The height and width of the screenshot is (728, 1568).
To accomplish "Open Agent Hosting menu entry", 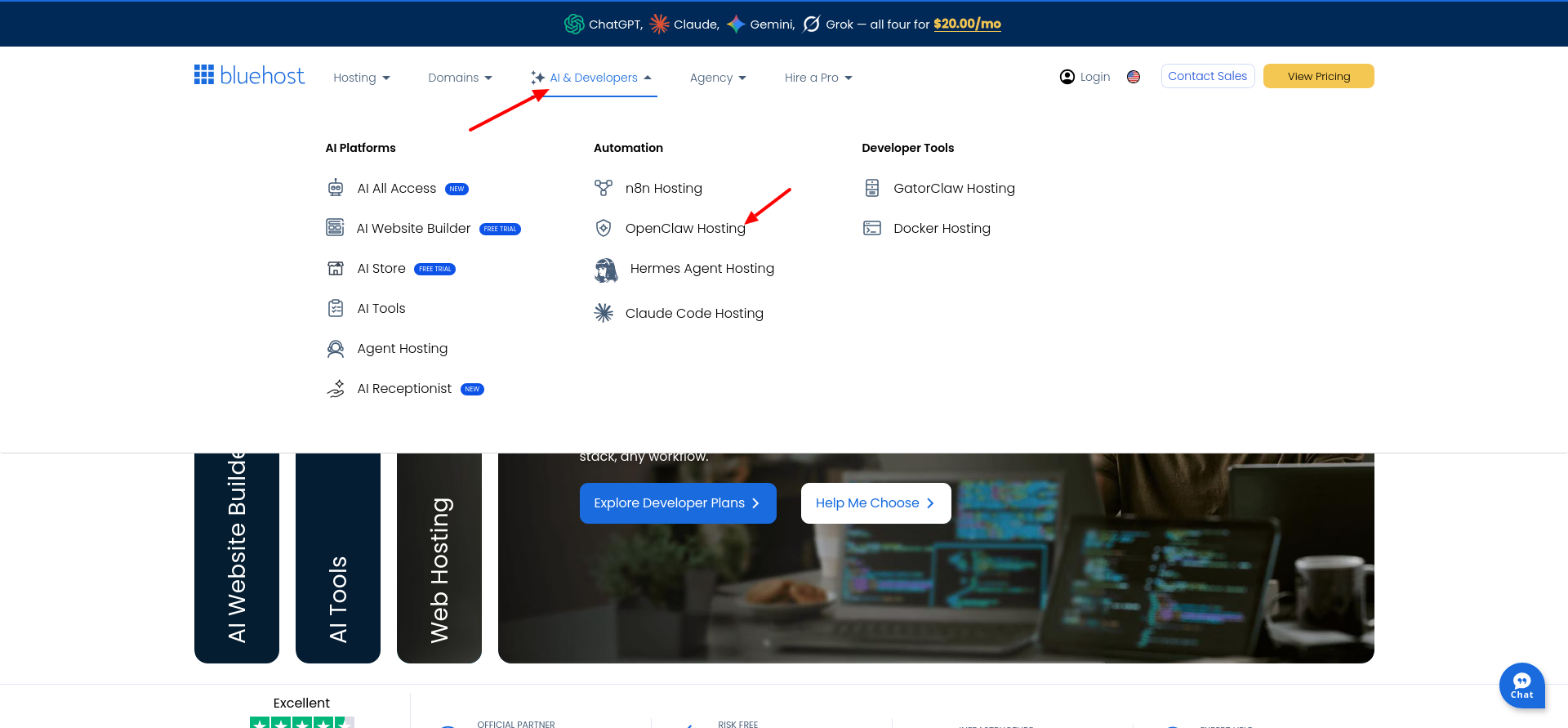I will [403, 349].
